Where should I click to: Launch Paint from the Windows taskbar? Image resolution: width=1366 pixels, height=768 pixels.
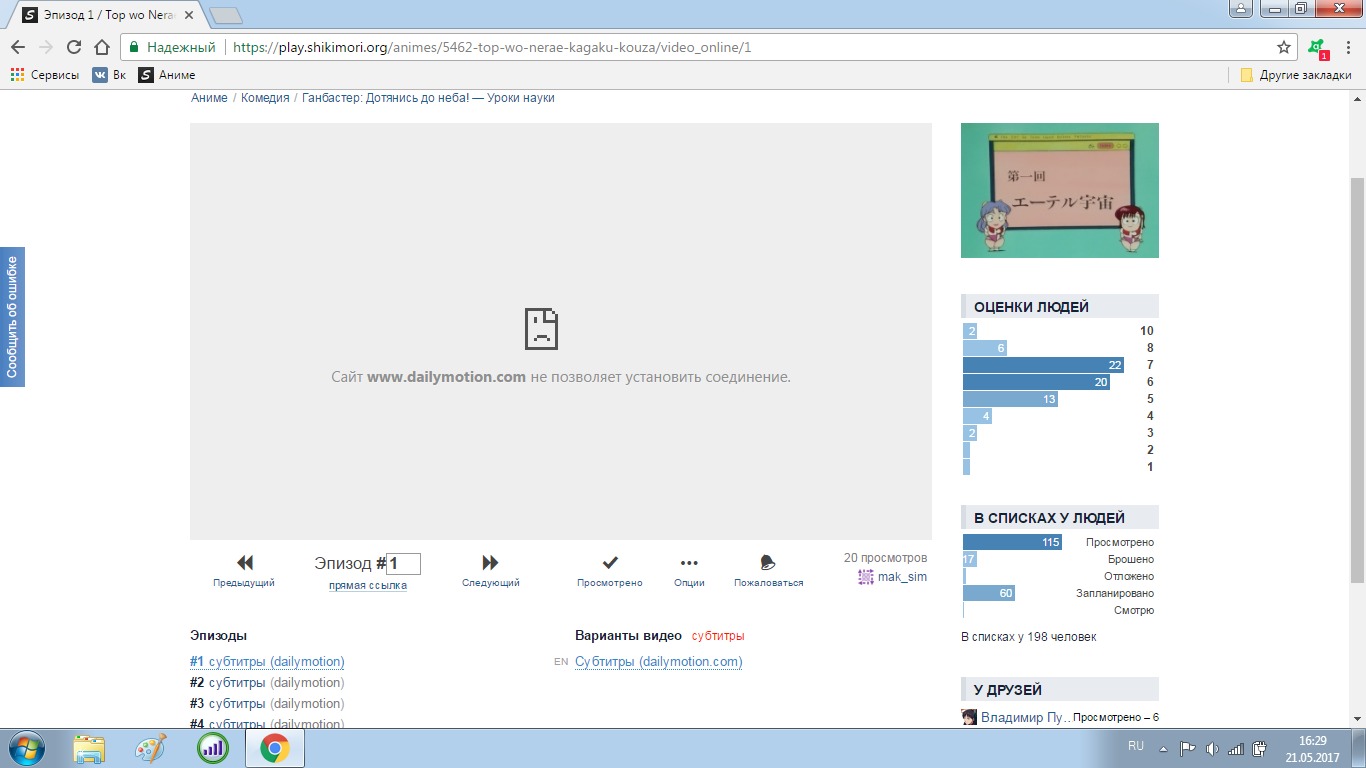point(151,748)
